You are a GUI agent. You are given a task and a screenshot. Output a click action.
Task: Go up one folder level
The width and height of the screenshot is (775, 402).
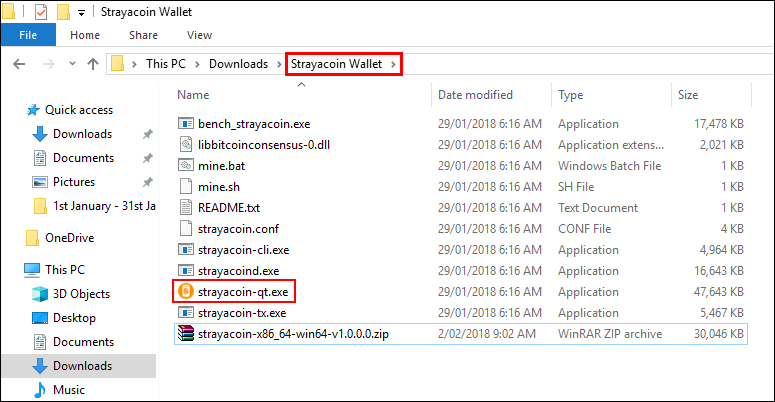click(93, 64)
